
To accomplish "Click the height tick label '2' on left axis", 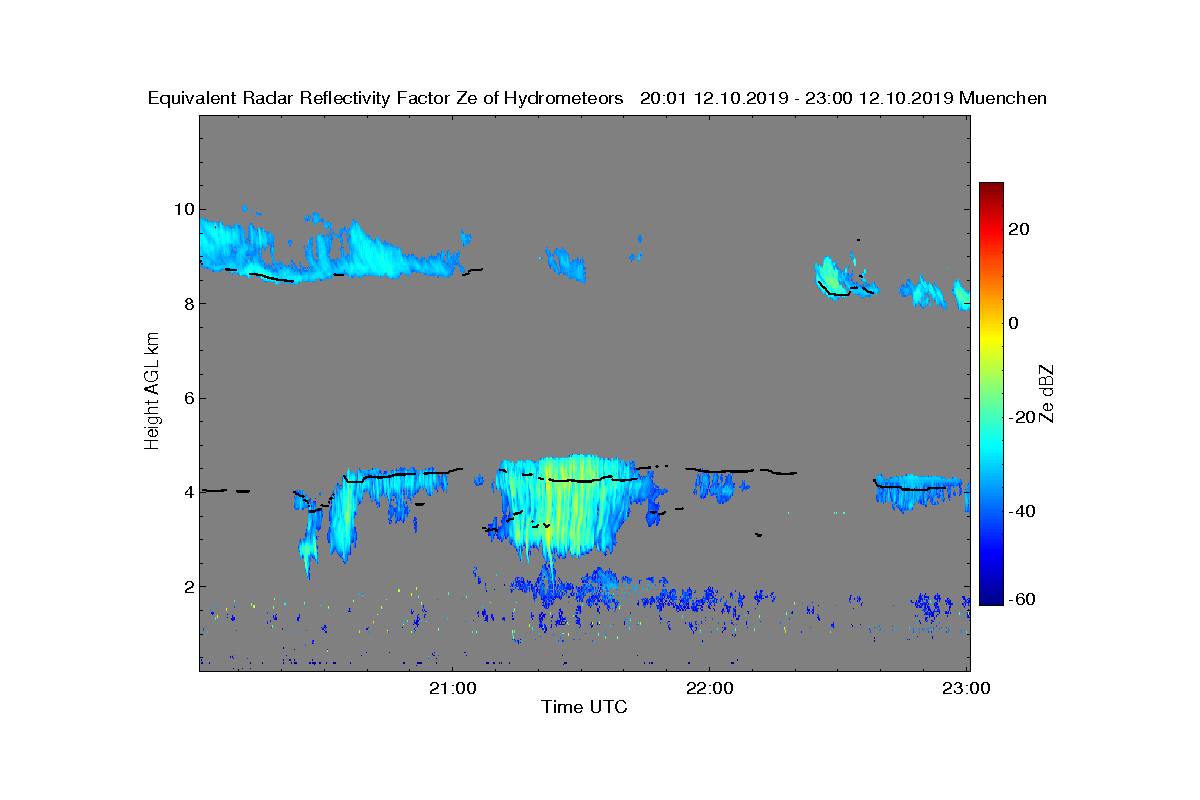I will tap(187, 586).
